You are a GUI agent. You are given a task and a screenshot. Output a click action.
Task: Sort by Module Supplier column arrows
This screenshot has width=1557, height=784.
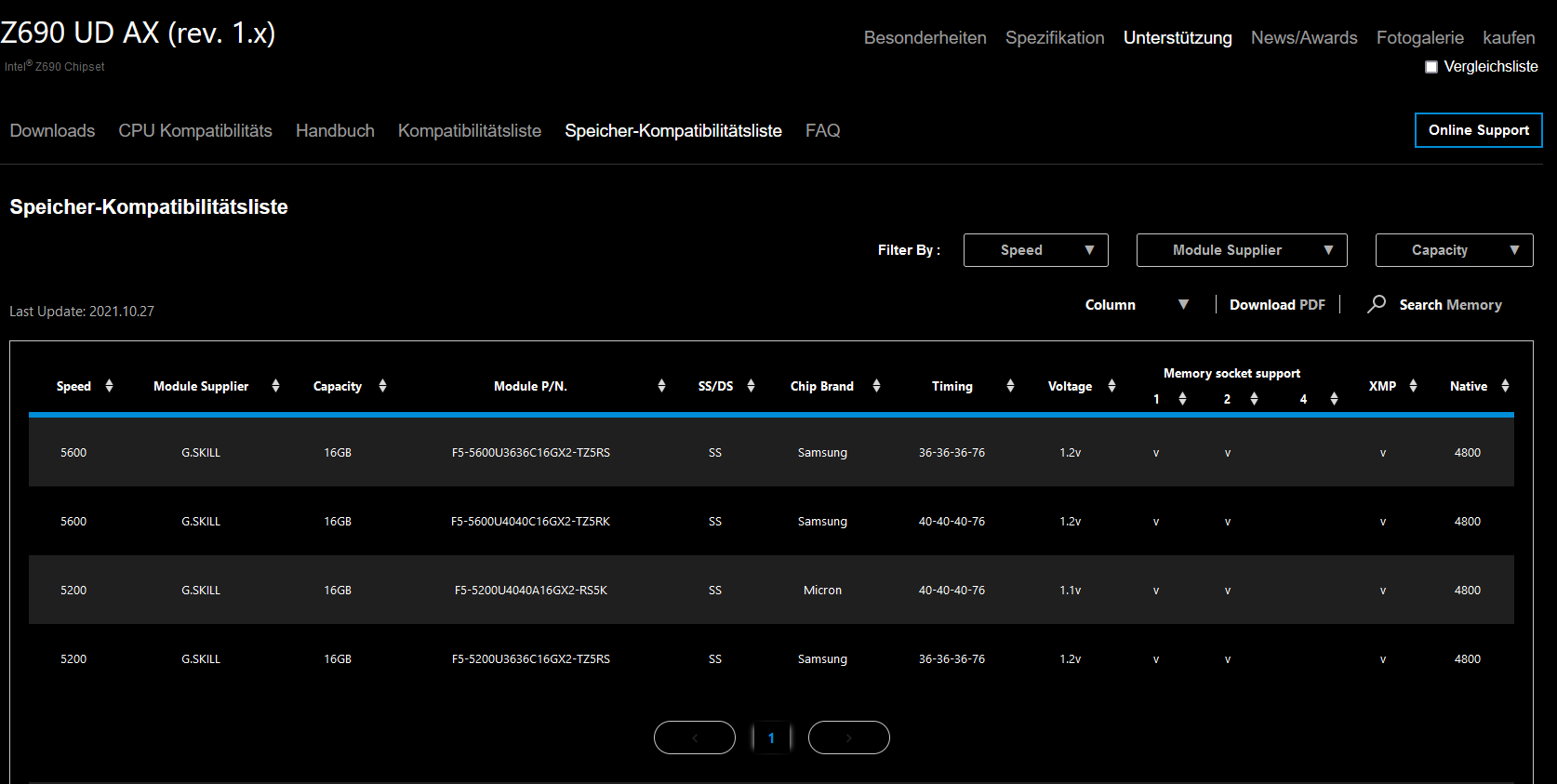(x=275, y=386)
